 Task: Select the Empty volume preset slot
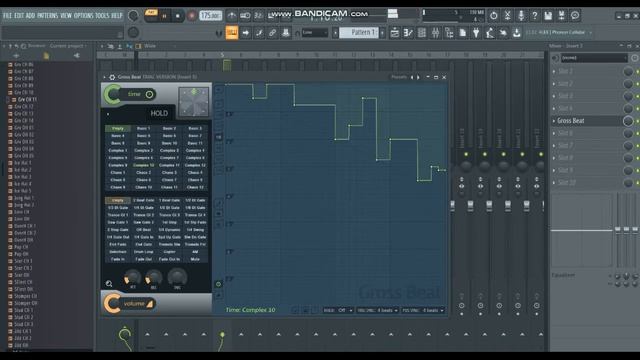click(x=118, y=200)
